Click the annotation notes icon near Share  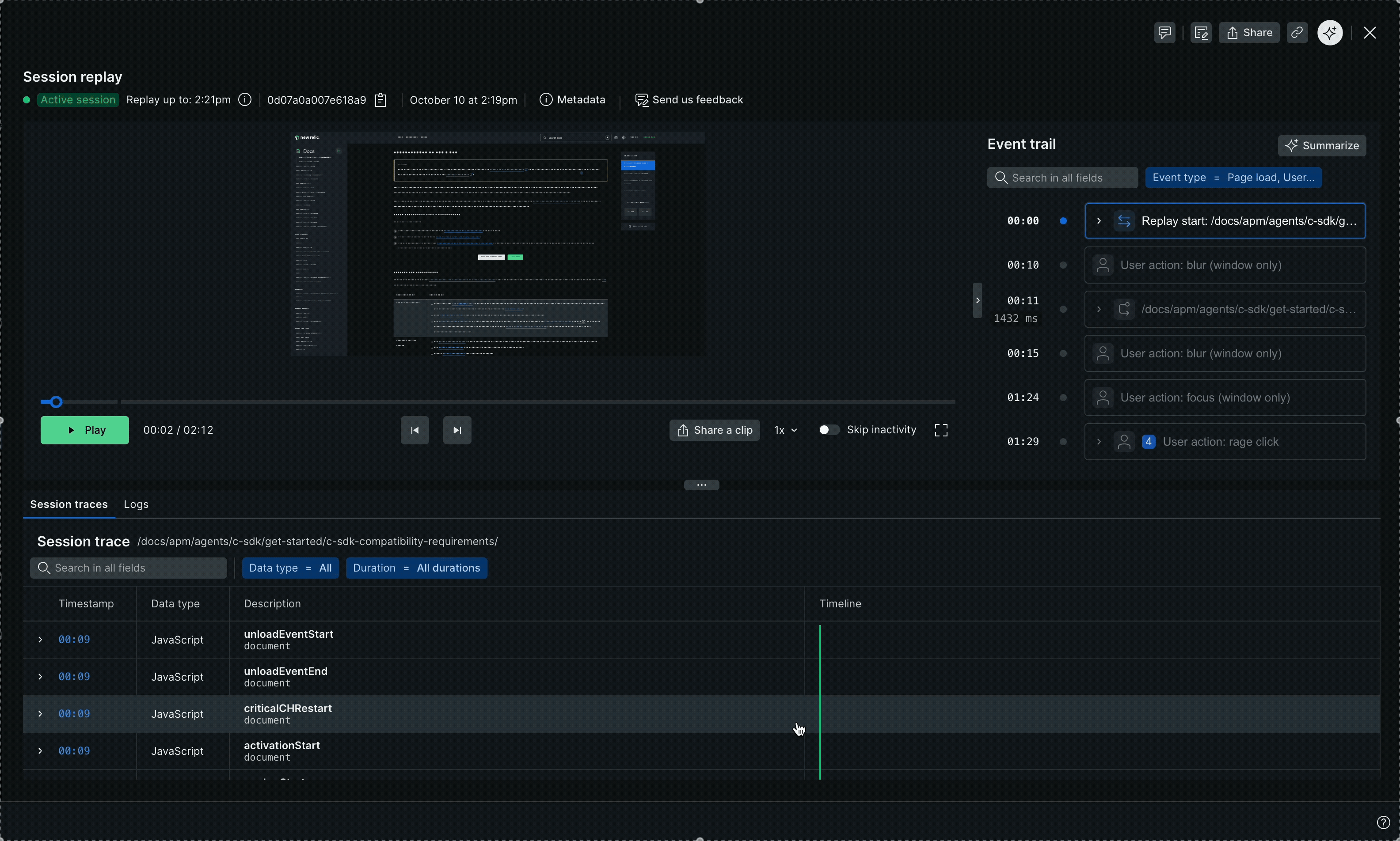1201,32
